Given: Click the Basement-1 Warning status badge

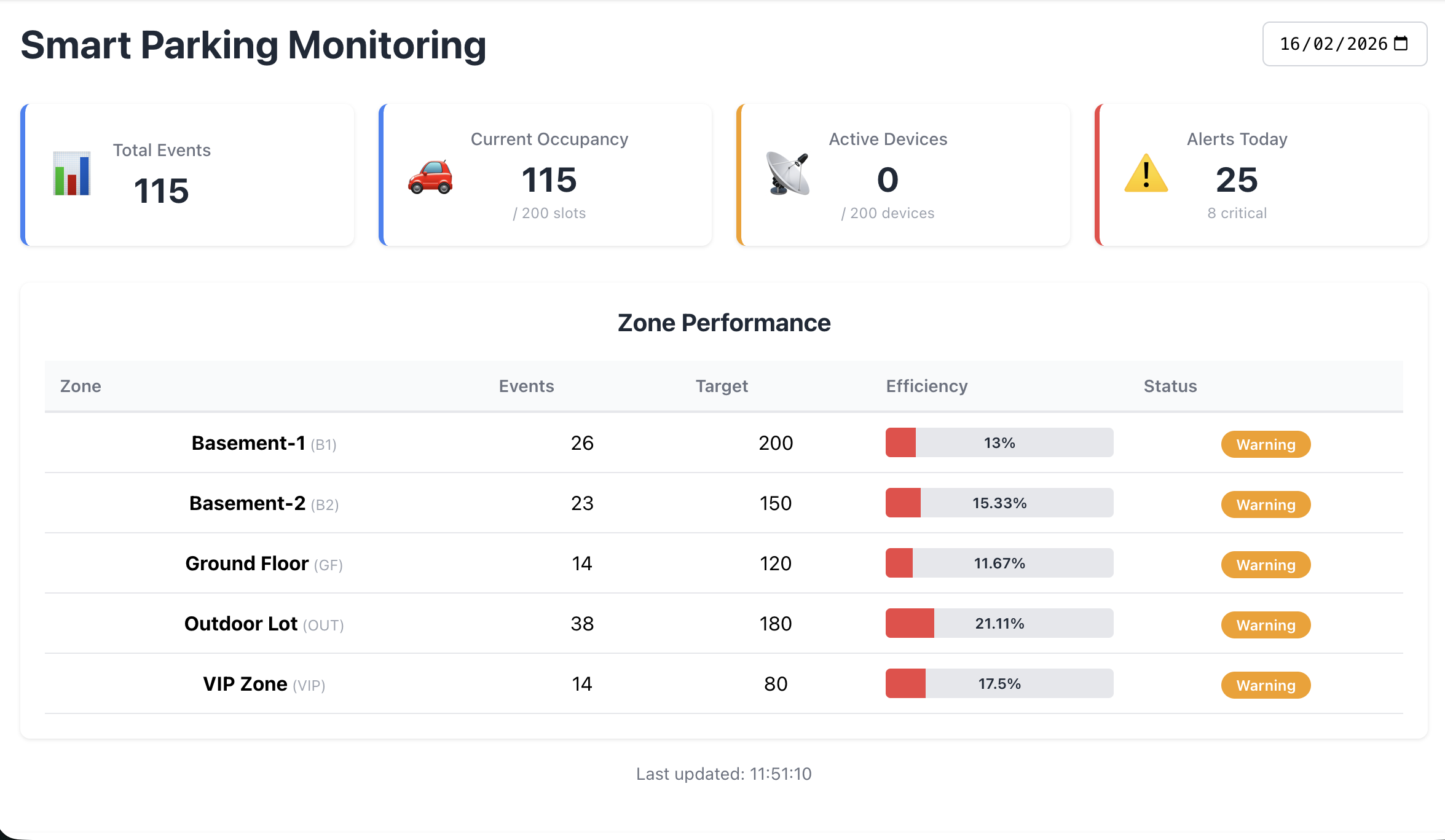Looking at the screenshot, I should coord(1266,444).
